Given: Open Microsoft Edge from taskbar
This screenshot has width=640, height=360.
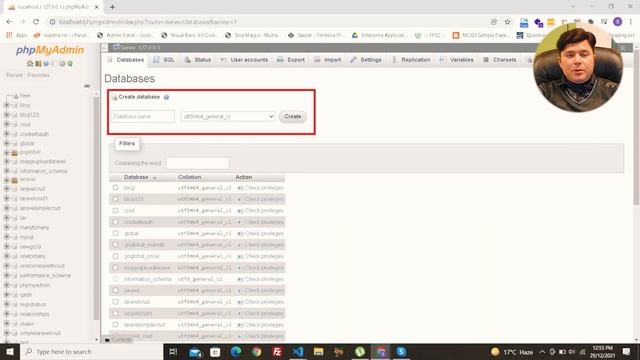Looking at the screenshot, I should click(x=236, y=352).
